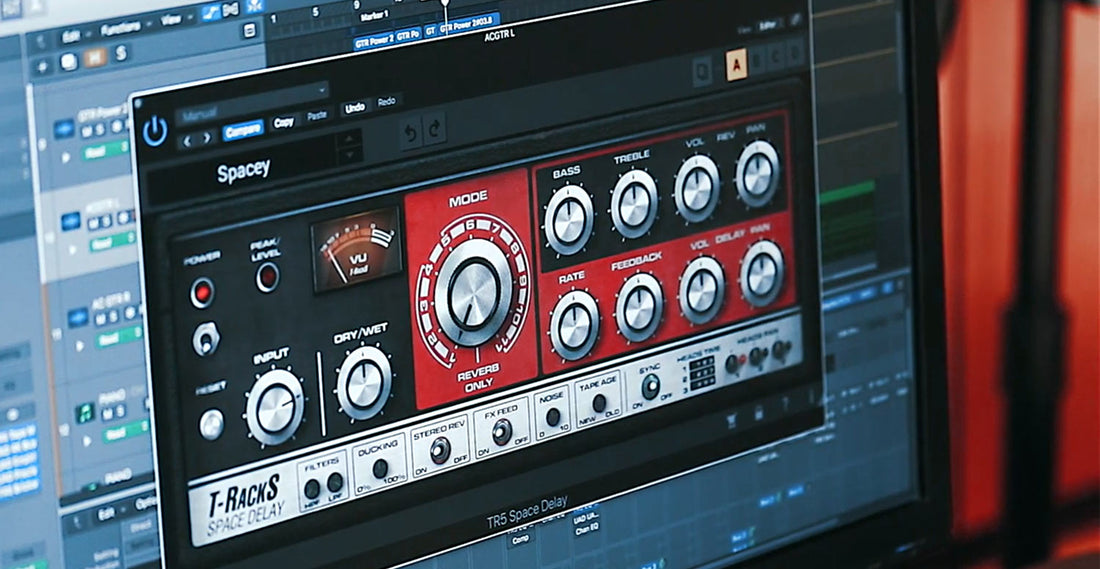Click the Heads Time selector grid
1100x569 pixels.
coord(702,373)
